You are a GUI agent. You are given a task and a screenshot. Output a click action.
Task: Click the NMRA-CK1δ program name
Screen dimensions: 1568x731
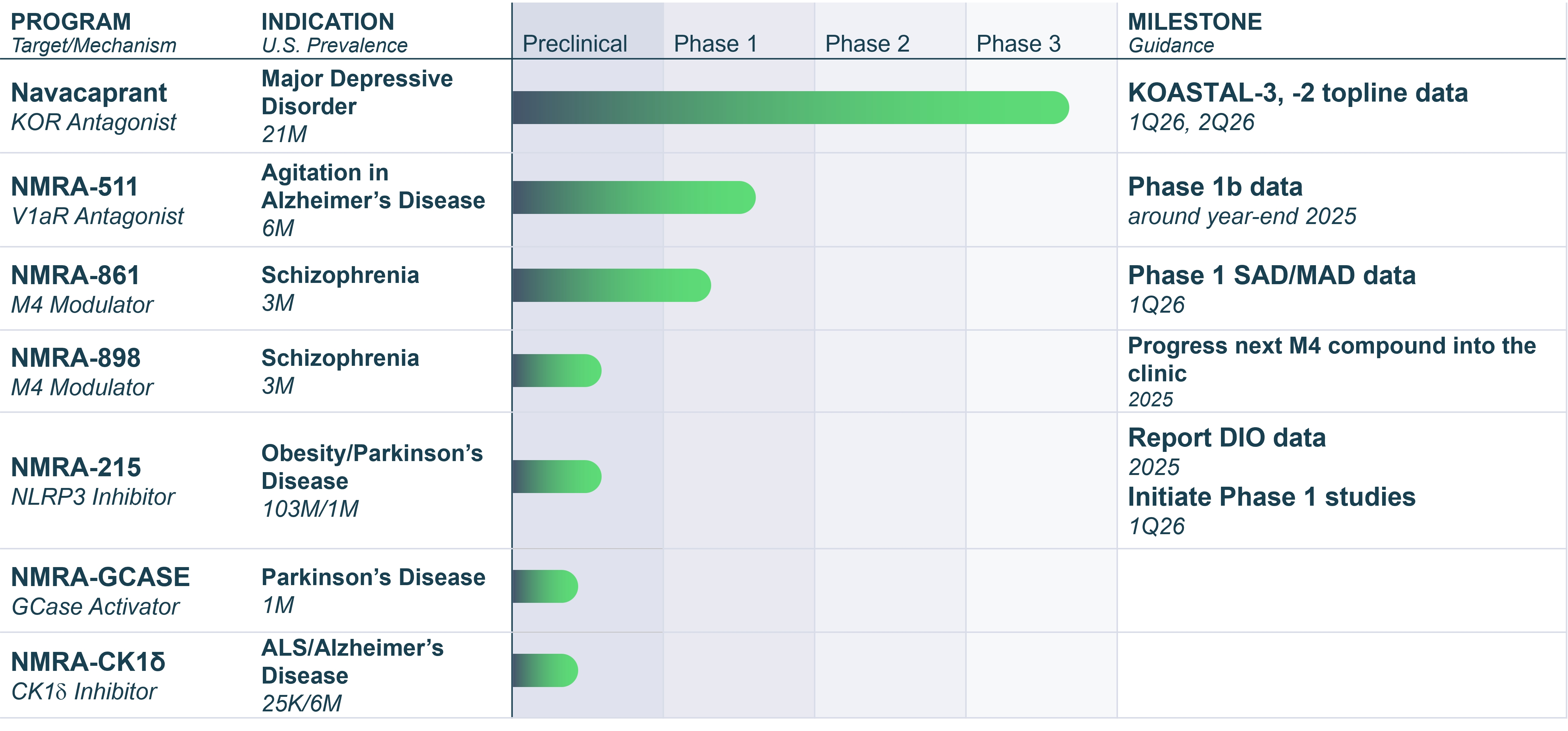88,662
